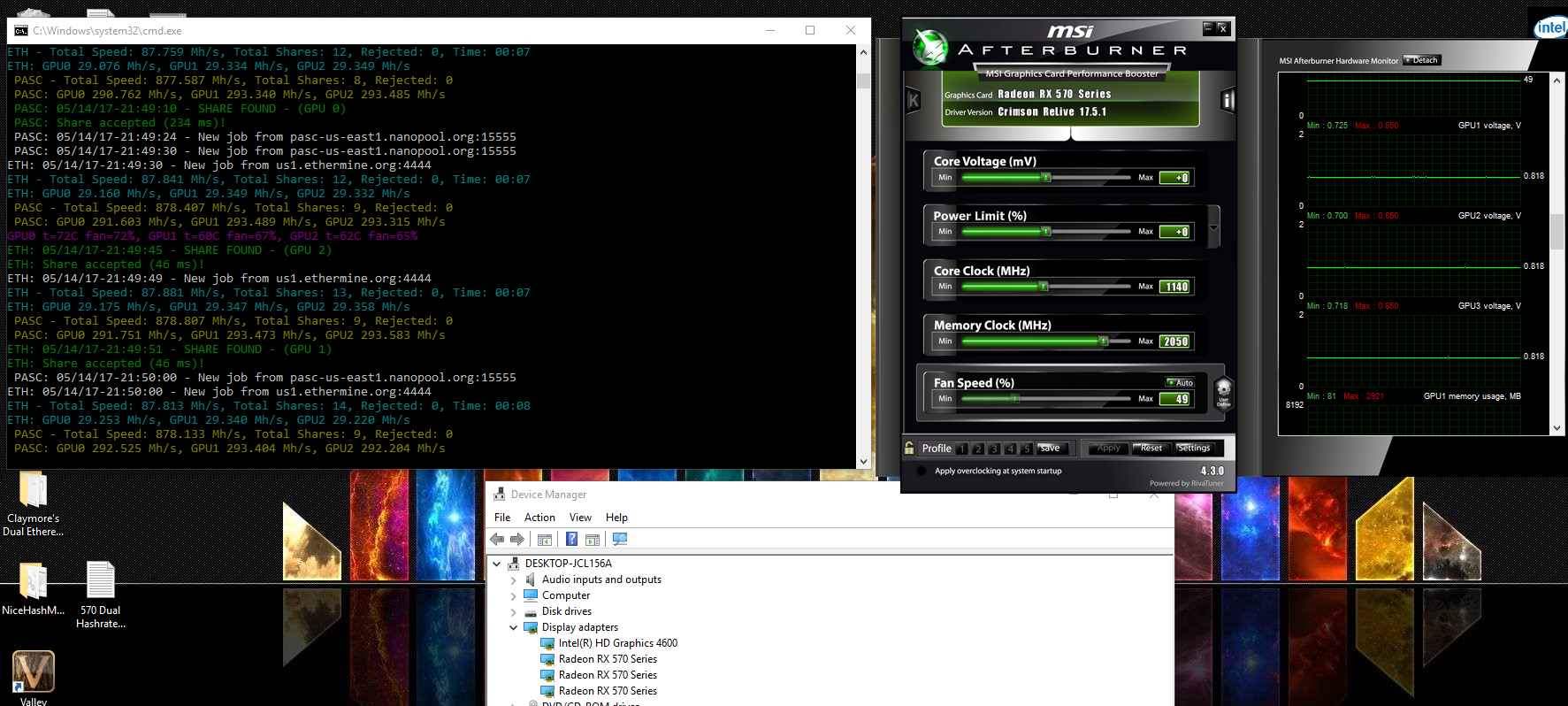Select Afterburner profile slot 4
1568x706 pixels.
[1010, 449]
